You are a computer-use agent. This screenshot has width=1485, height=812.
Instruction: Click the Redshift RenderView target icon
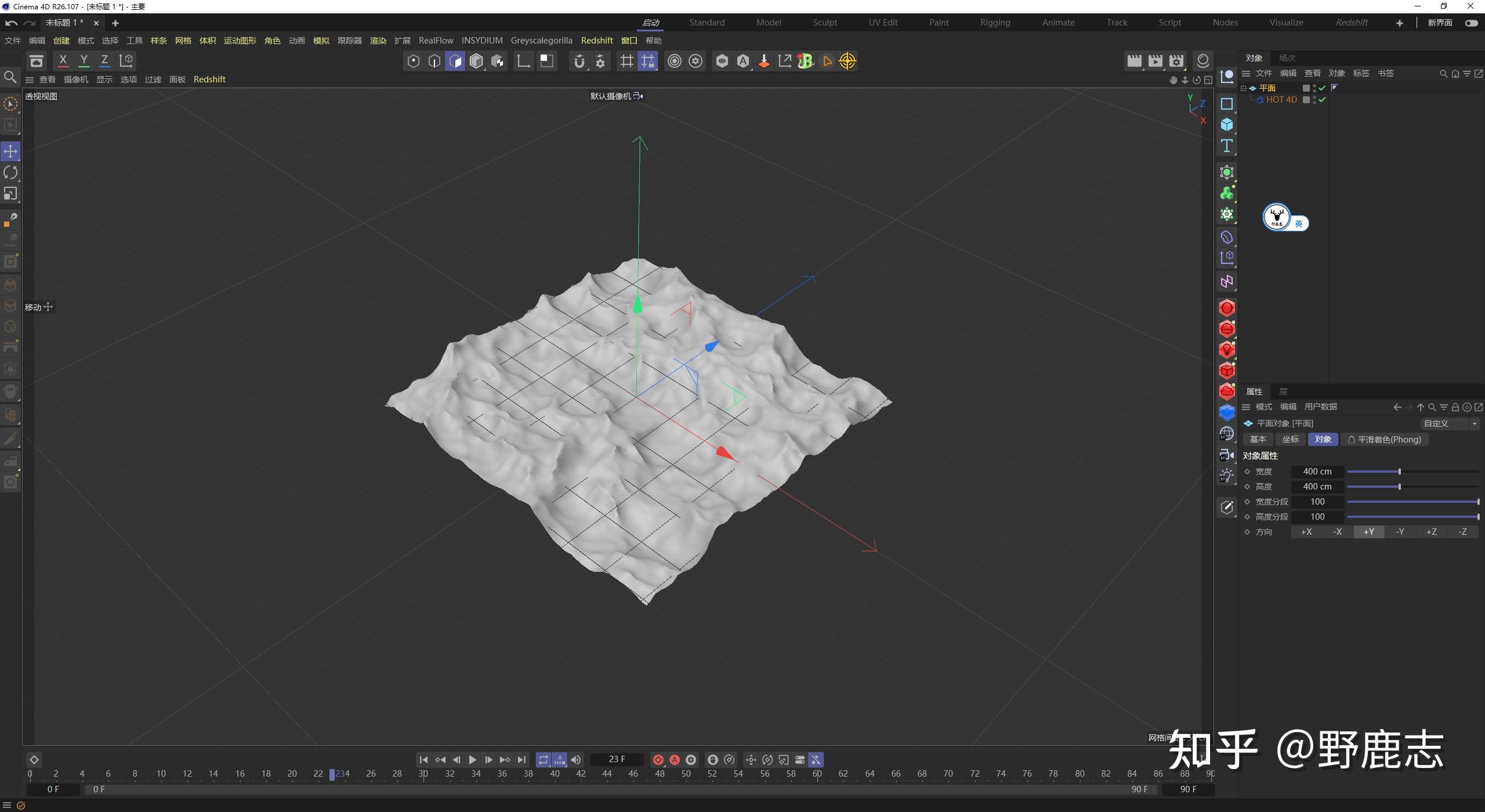[x=847, y=61]
